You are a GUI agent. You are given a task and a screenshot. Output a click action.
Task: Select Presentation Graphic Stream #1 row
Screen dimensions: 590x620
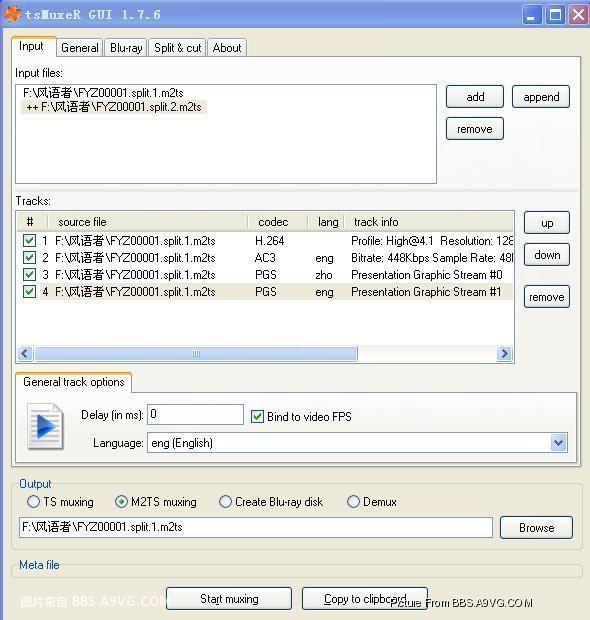pos(265,291)
